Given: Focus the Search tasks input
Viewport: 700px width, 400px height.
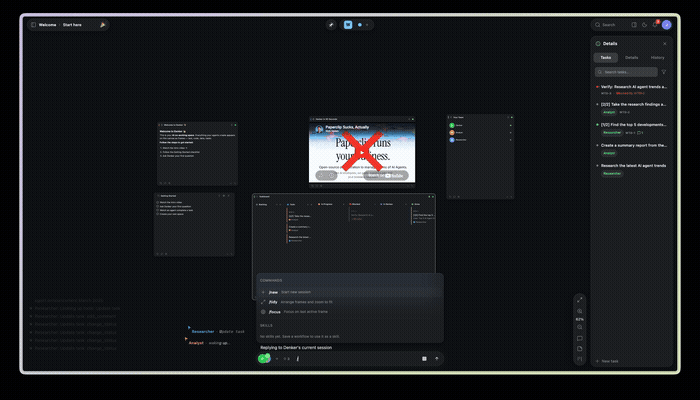Looking at the screenshot, I should [626, 72].
